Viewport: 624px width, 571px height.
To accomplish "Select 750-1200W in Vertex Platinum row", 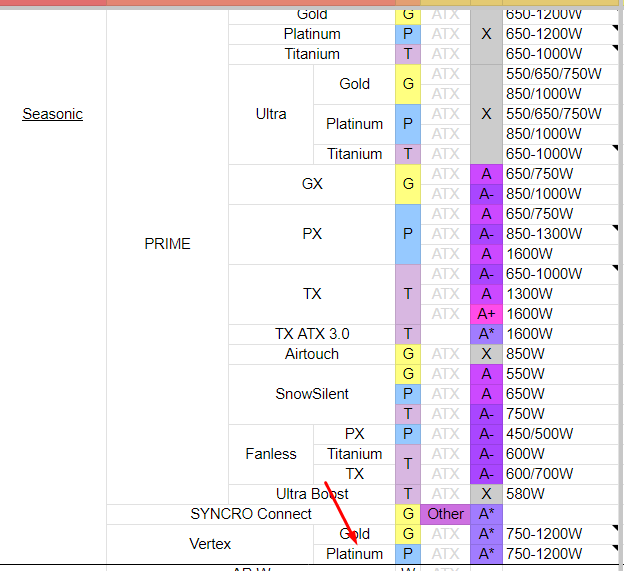I will click(x=560, y=554).
